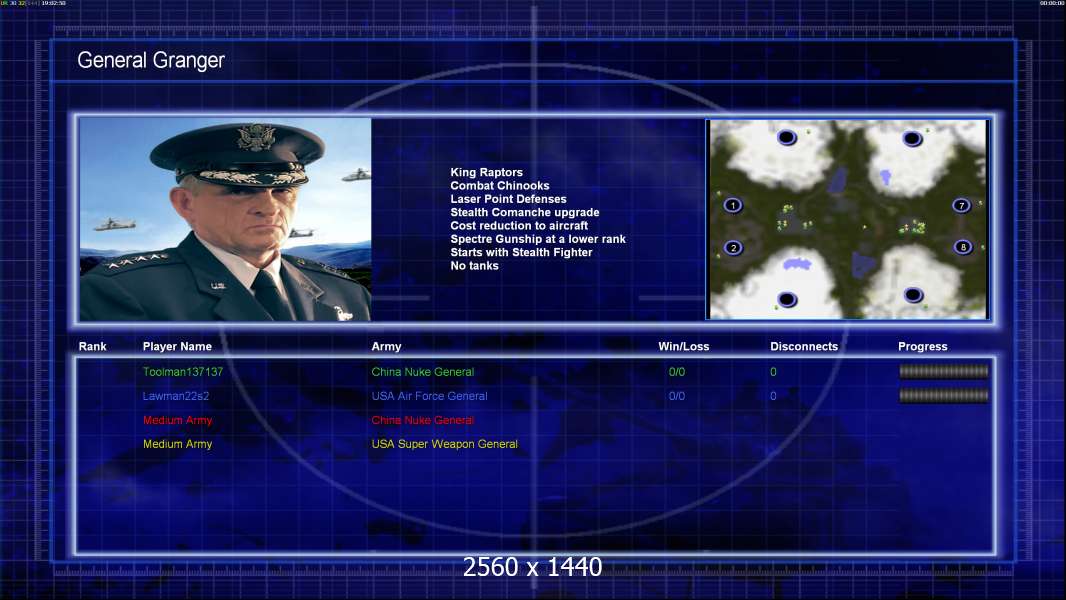Click the Win/Loss column header
1066x600 pixels.
683,347
